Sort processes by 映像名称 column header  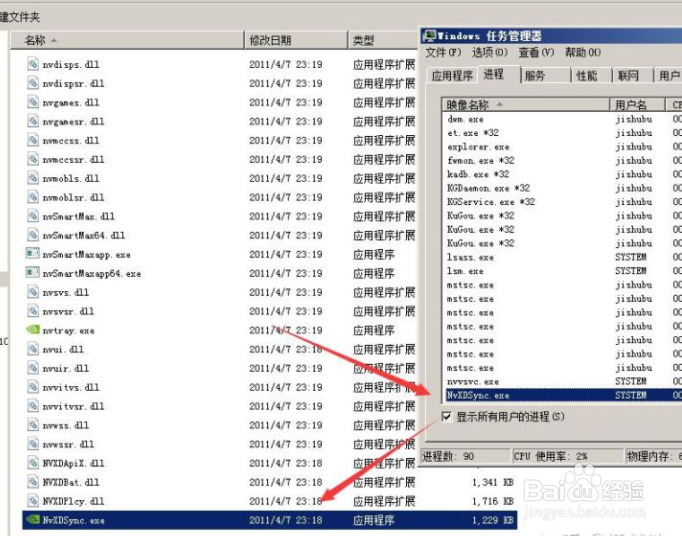tap(526, 105)
